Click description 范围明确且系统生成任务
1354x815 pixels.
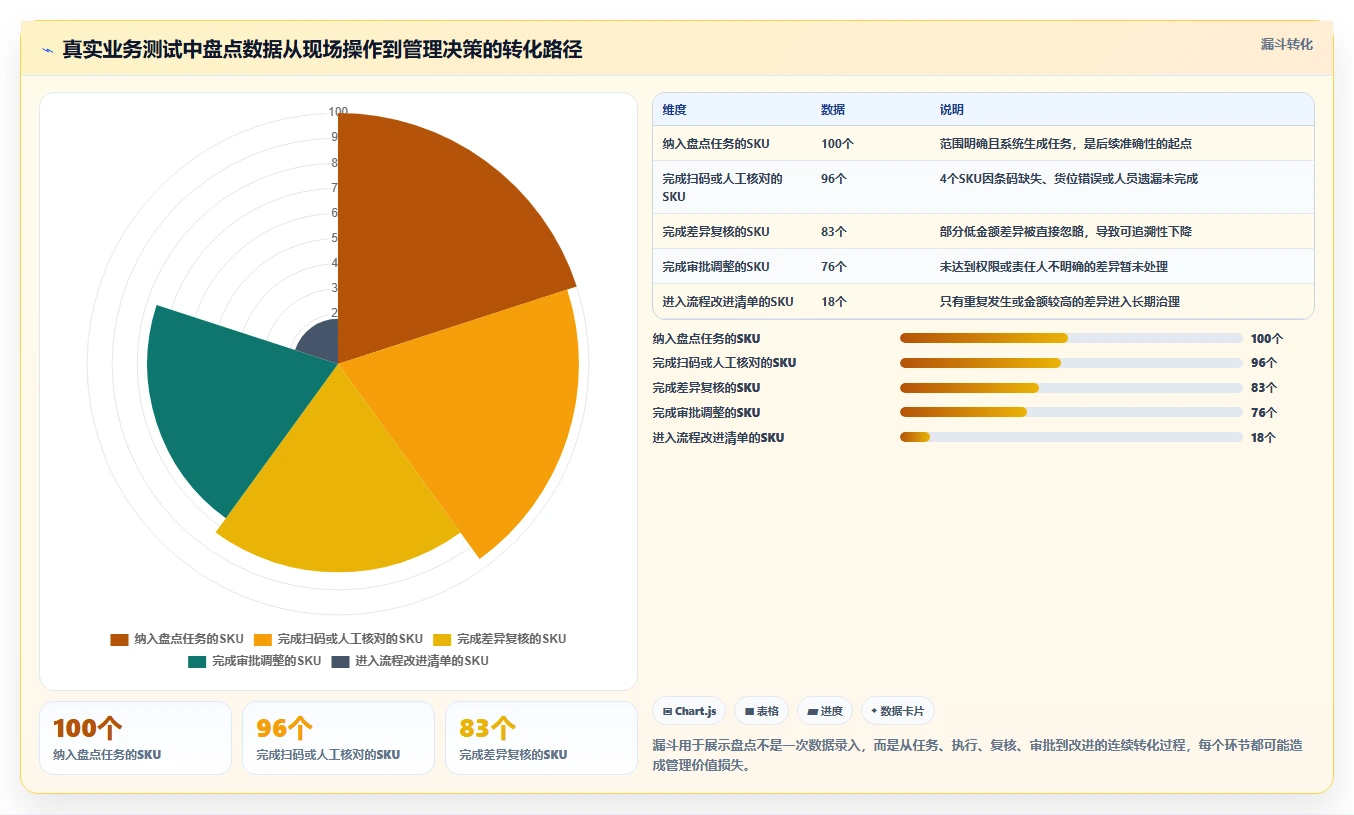1066,144
